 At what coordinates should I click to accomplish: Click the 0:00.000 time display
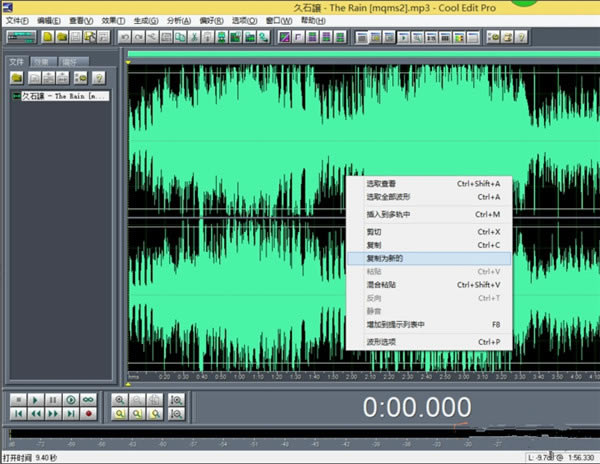click(x=416, y=406)
